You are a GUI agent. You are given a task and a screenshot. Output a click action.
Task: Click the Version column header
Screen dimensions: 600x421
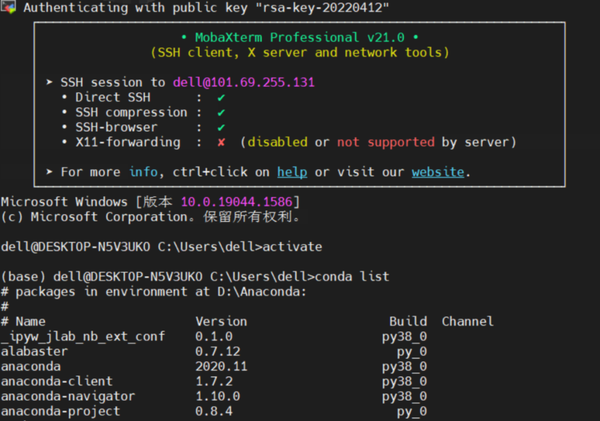pos(221,322)
